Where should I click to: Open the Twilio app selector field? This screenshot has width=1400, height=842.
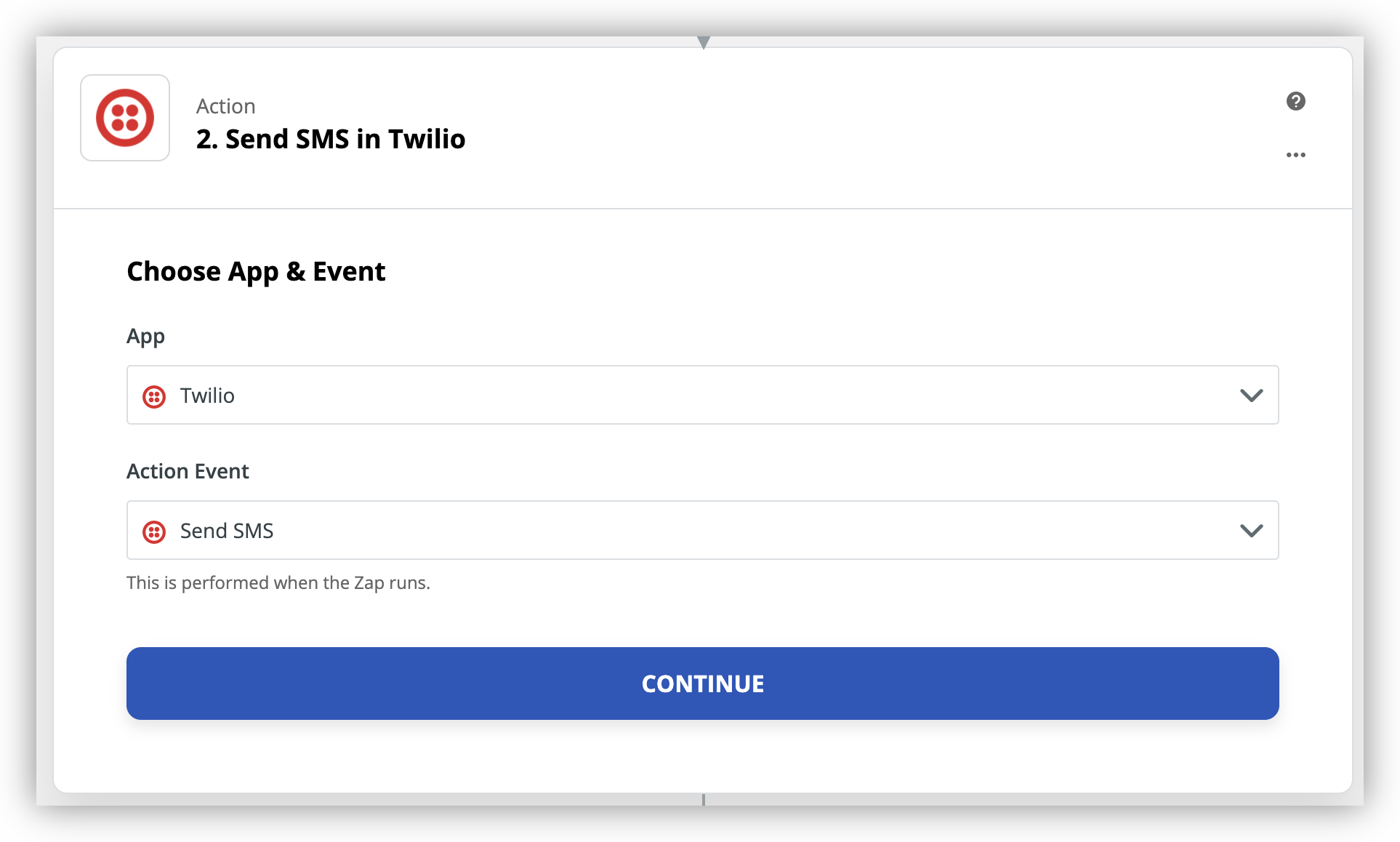point(702,395)
